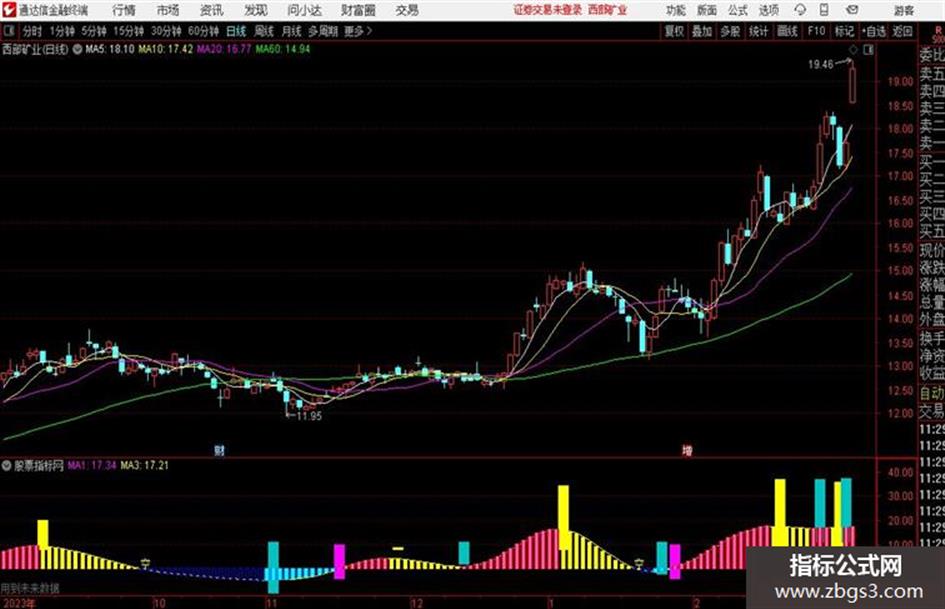Viewport: 945px width, 609px height.
Task: Open the 行情 menu
Action: pyautogui.click(x=124, y=10)
